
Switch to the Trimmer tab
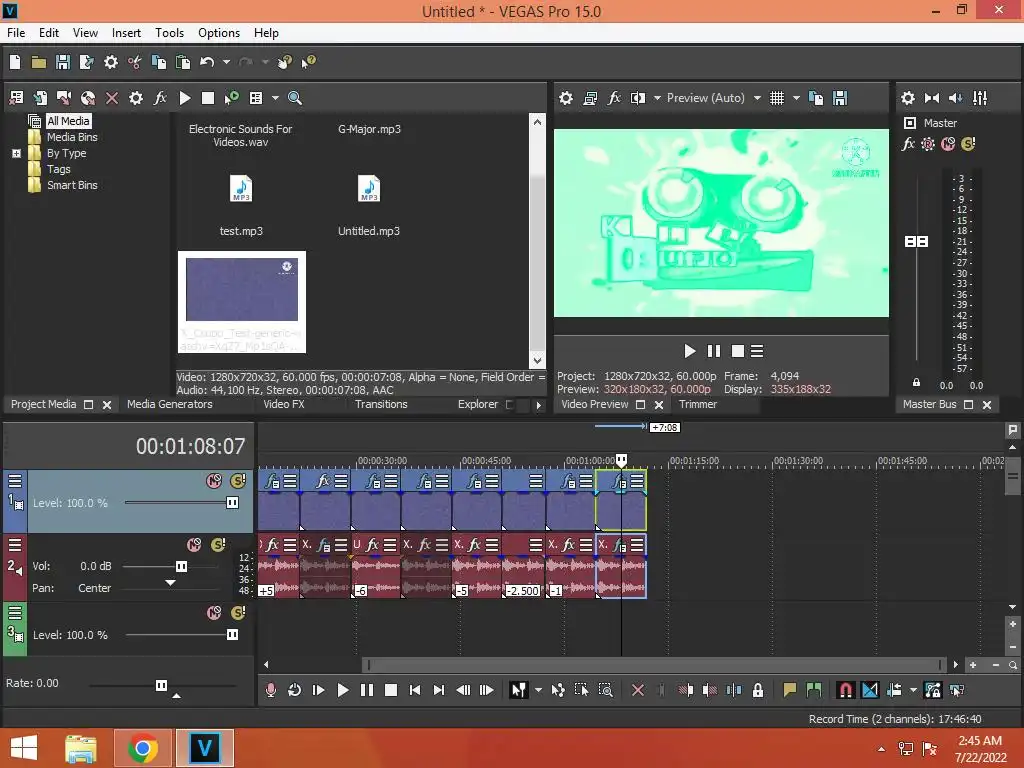(x=697, y=404)
